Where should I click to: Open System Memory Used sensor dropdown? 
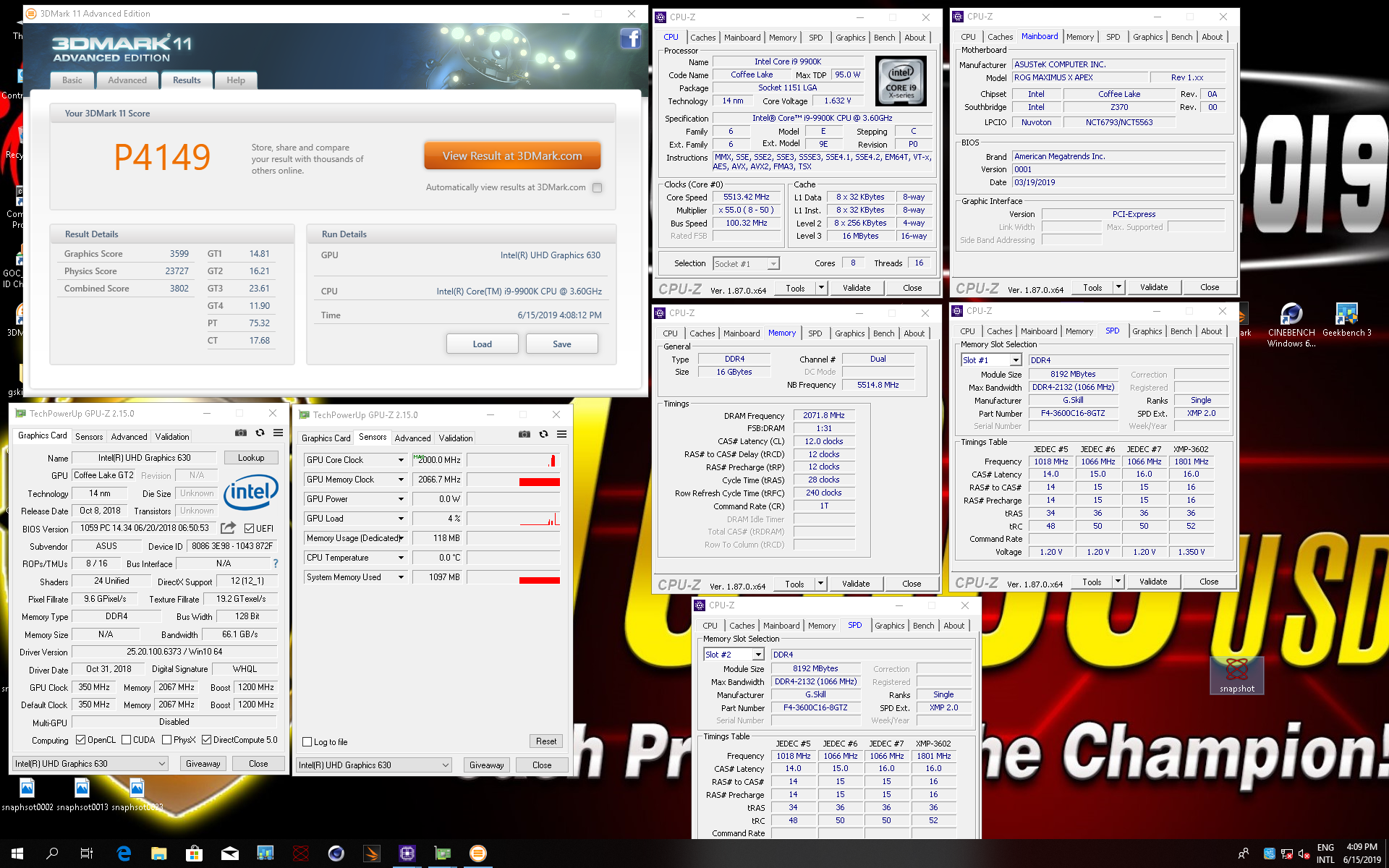pos(401,577)
